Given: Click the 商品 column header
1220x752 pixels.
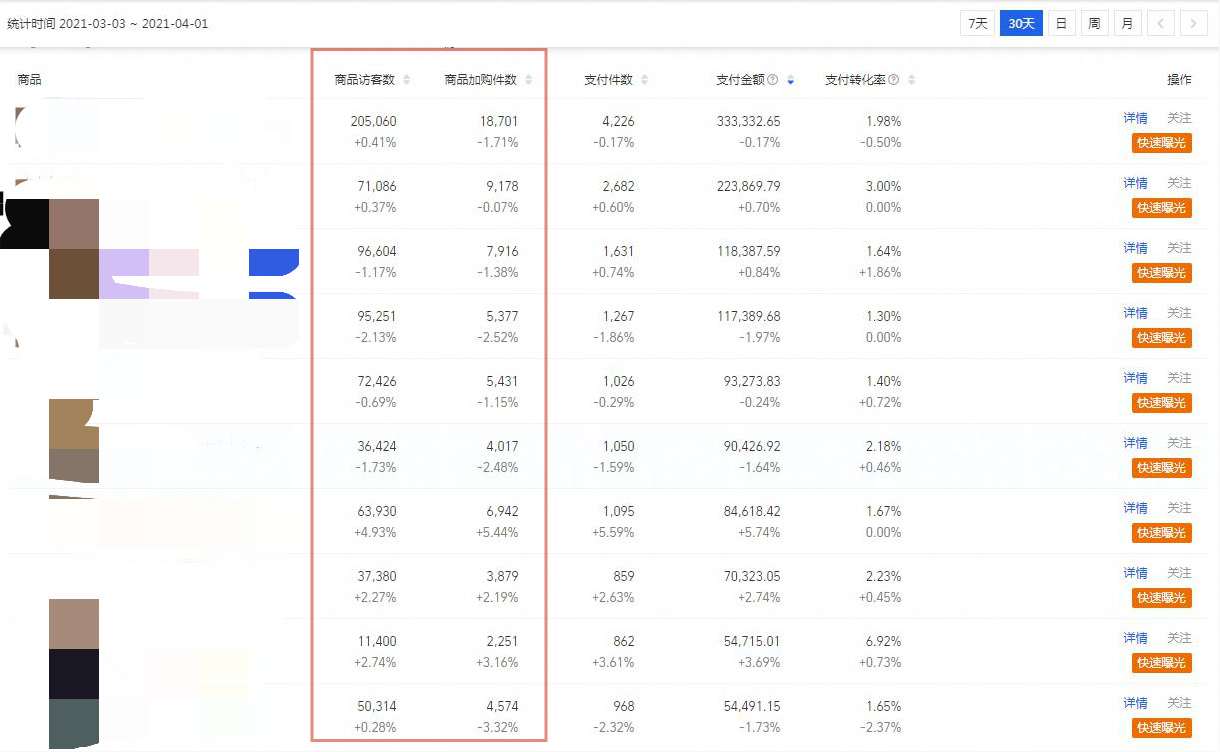Looking at the screenshot, I should point(30,80).
